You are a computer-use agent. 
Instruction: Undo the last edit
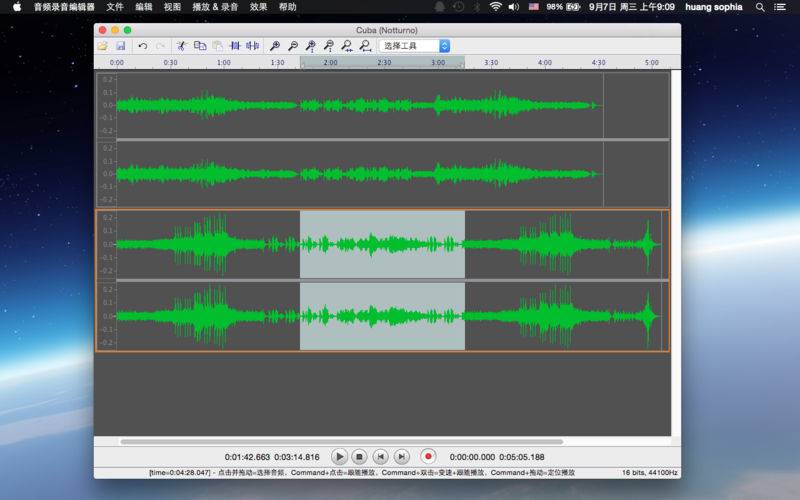(143, 46)
